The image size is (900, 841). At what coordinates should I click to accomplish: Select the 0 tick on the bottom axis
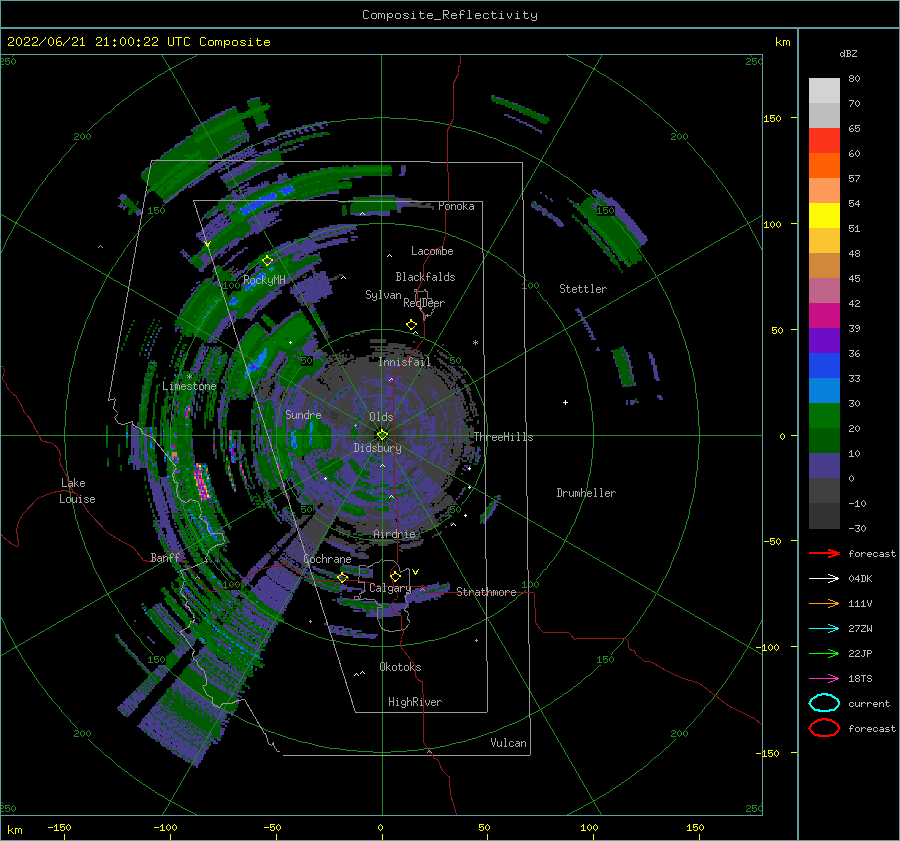pos(380,827)
